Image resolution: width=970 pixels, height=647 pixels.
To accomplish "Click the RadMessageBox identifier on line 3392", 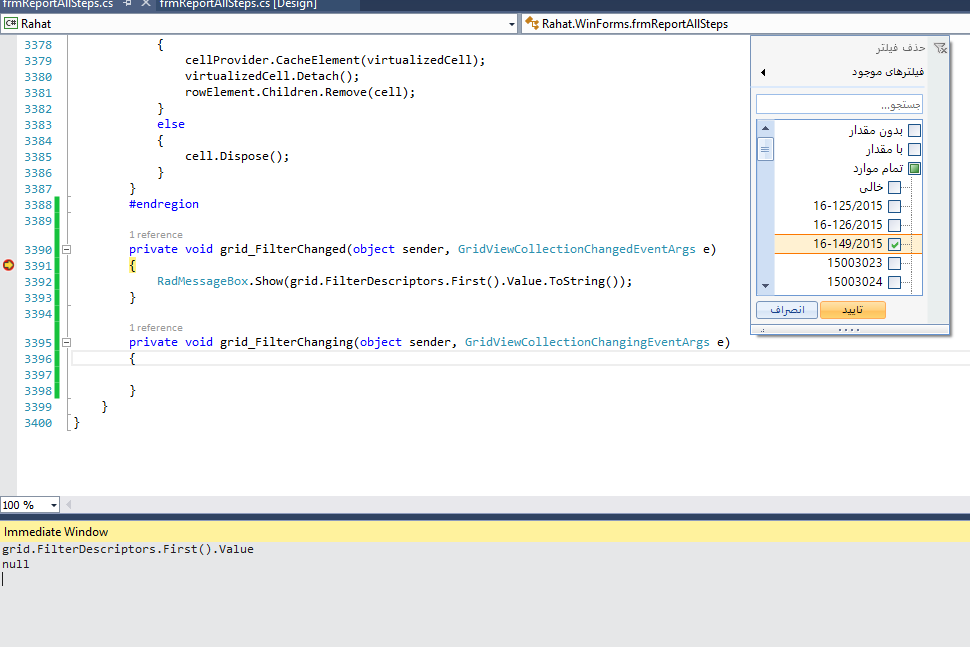I will point(202,281).
